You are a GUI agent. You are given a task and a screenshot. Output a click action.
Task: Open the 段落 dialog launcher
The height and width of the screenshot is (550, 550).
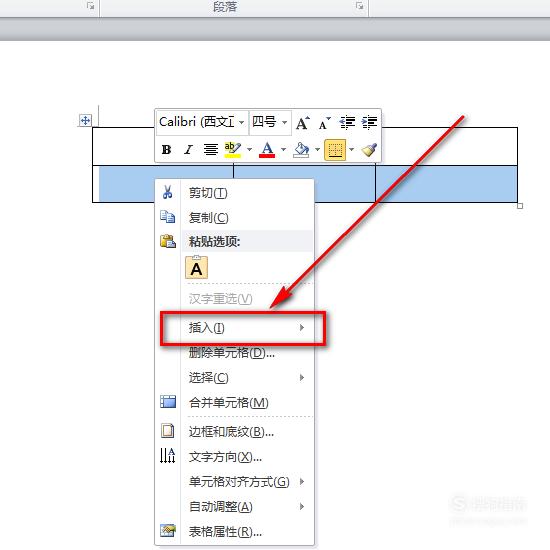[359, 6]
